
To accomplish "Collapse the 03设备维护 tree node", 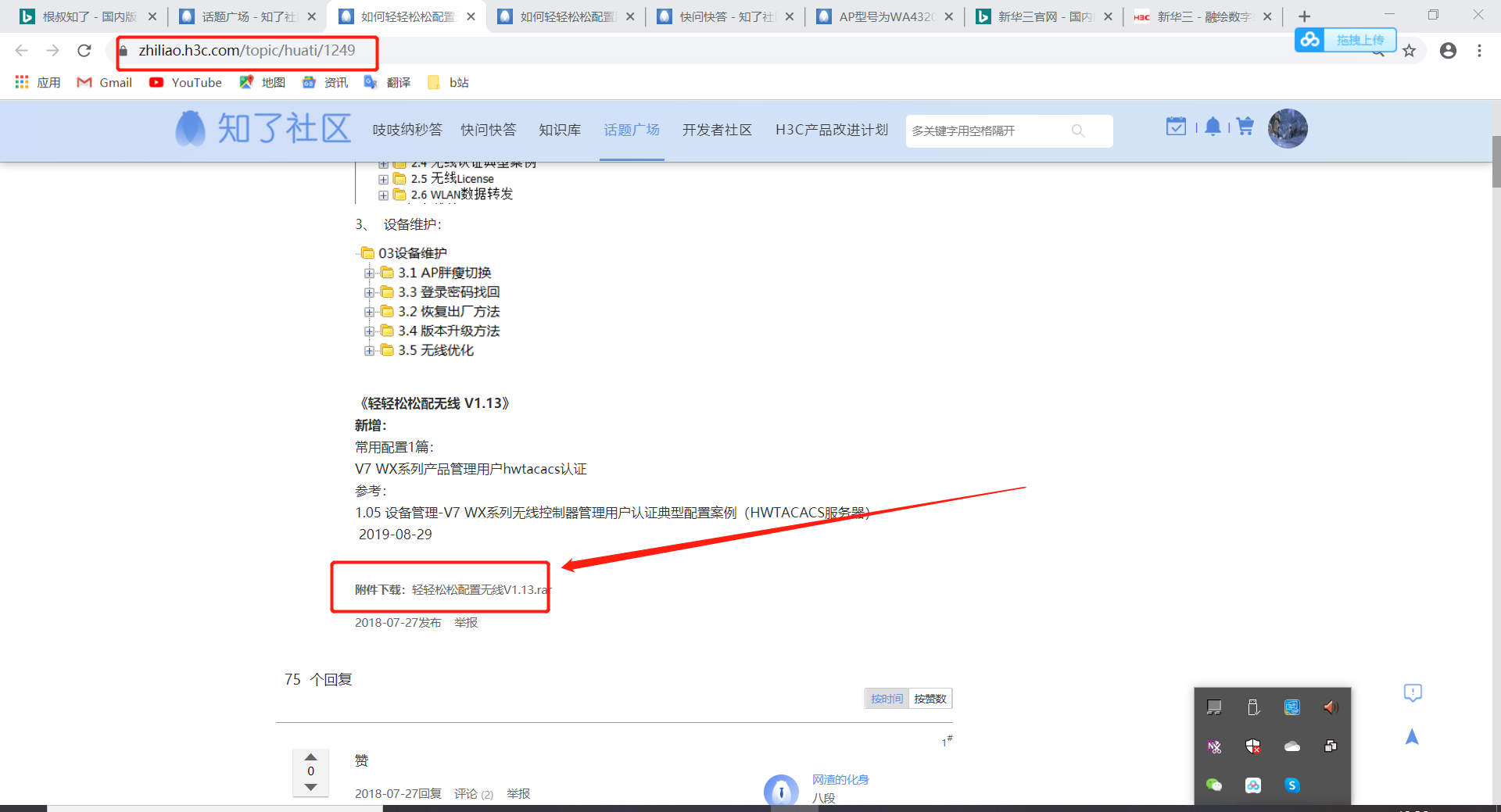I will (x=366, y=253).
